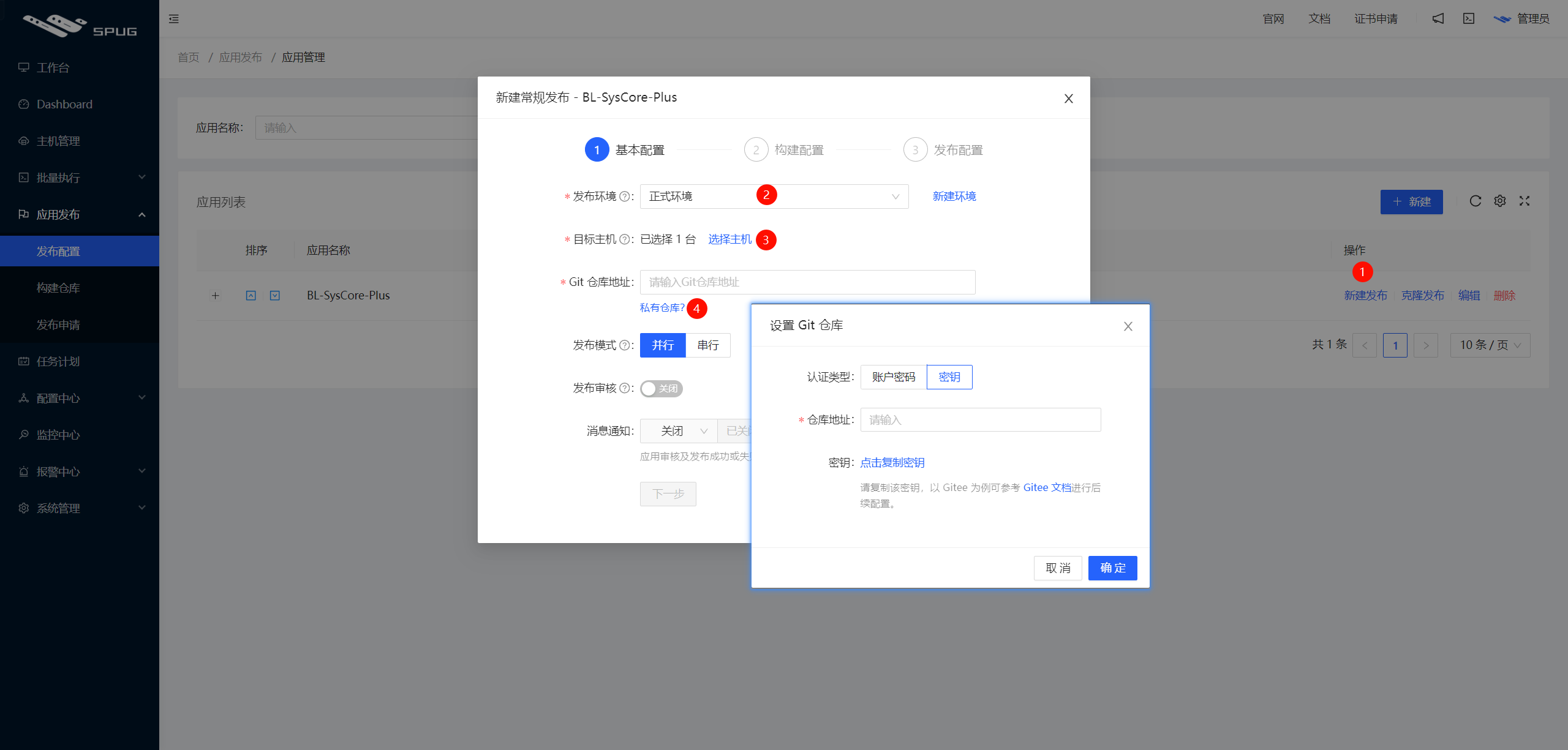Viewport: 1568px width, 750px height.
Task: Click the 点击复制密钥 link
Action: 892,463
